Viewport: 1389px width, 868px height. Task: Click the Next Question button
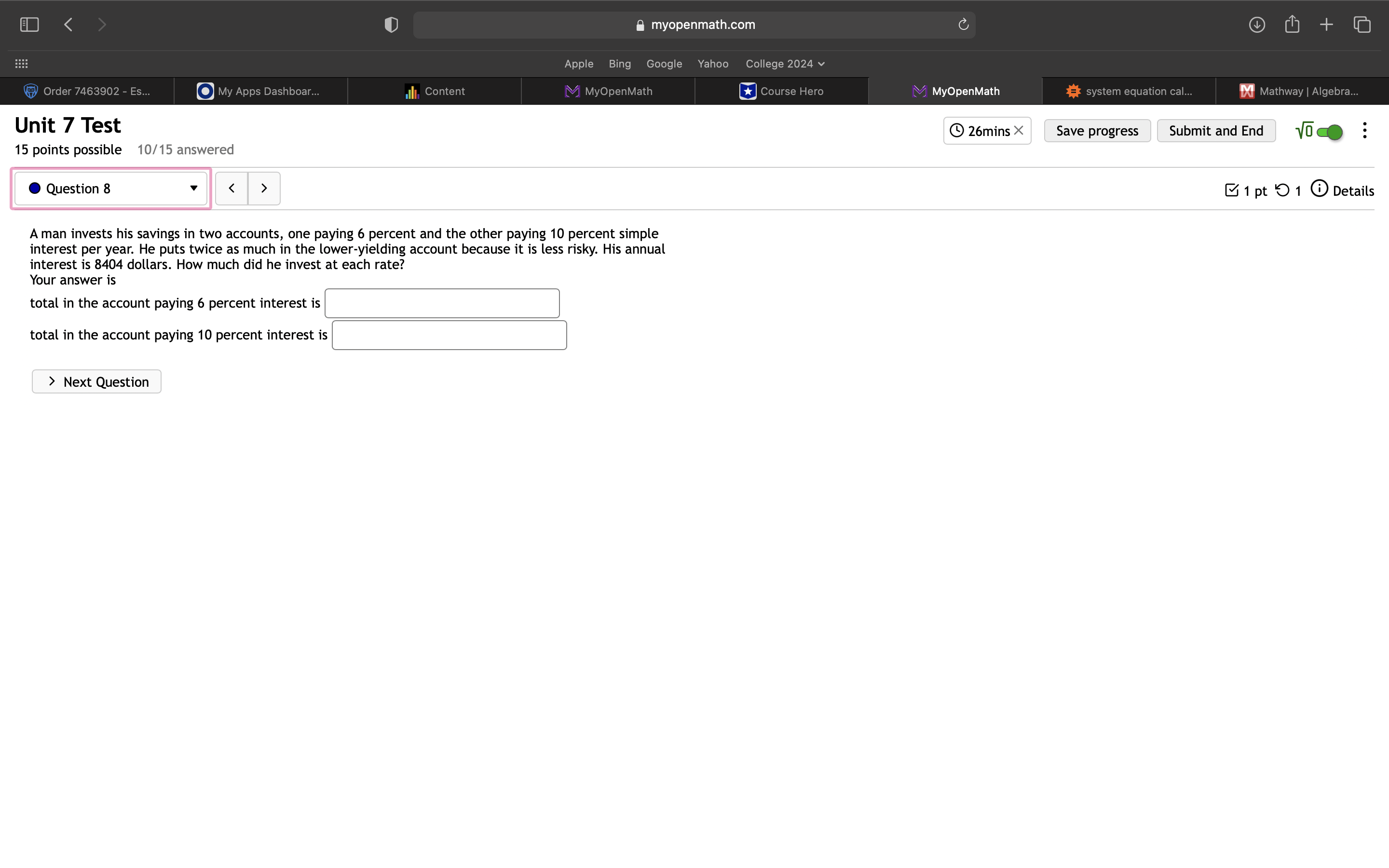[96, 381]
